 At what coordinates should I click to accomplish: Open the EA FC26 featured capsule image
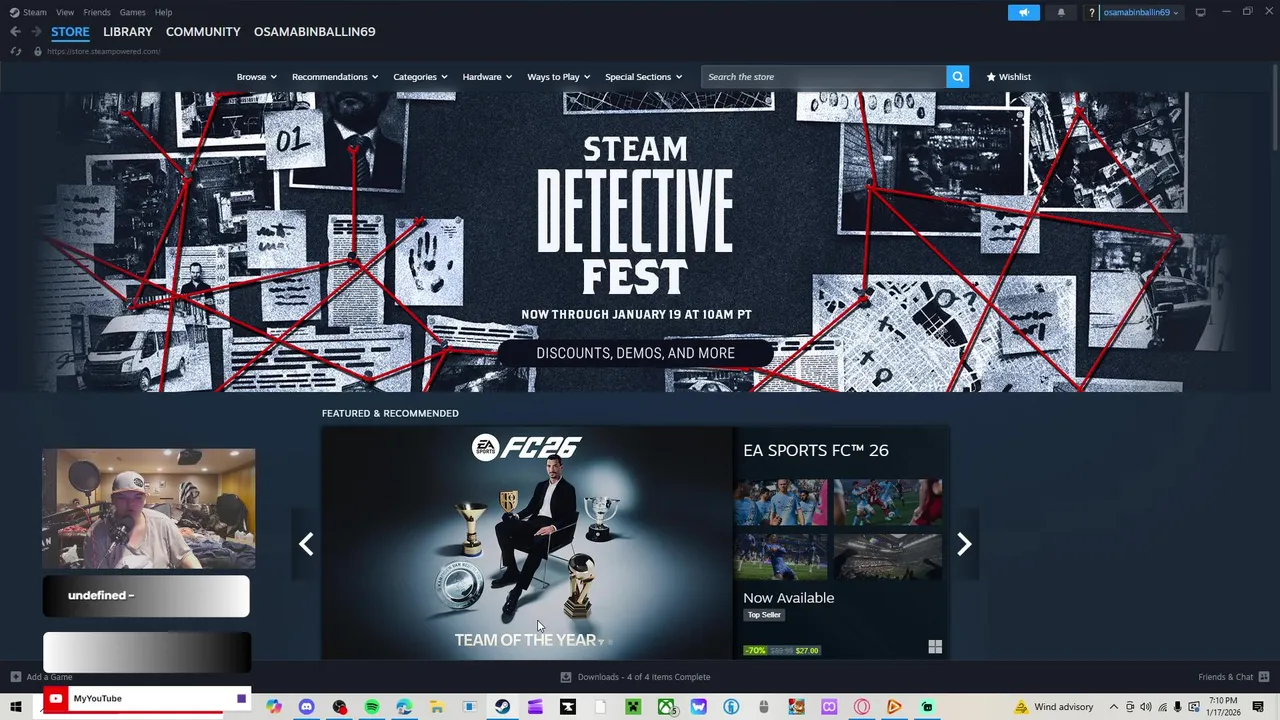[x=527, y=543]
